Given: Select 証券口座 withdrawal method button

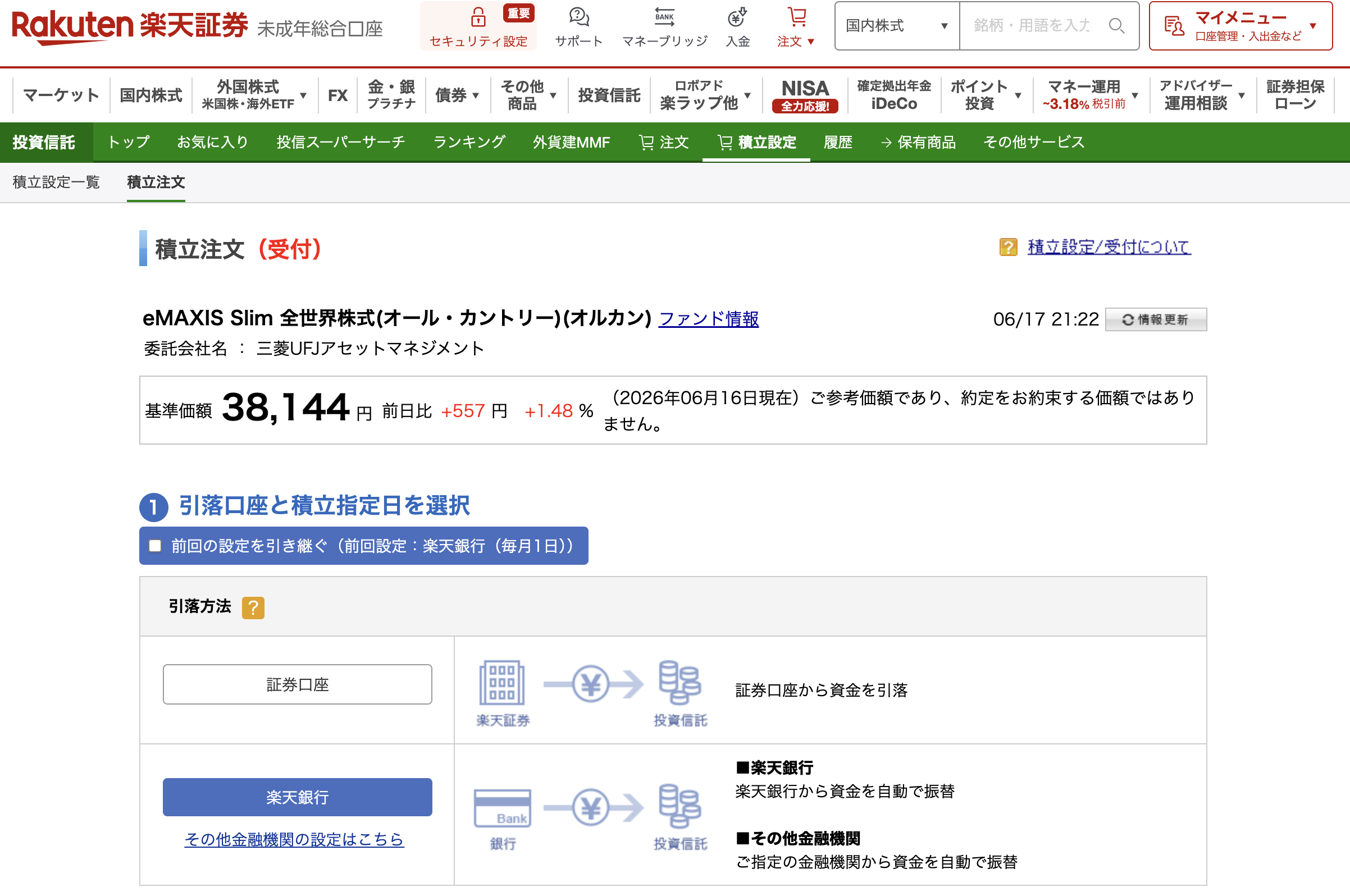Looking at the screenshot, I should (x=297, y=684).
